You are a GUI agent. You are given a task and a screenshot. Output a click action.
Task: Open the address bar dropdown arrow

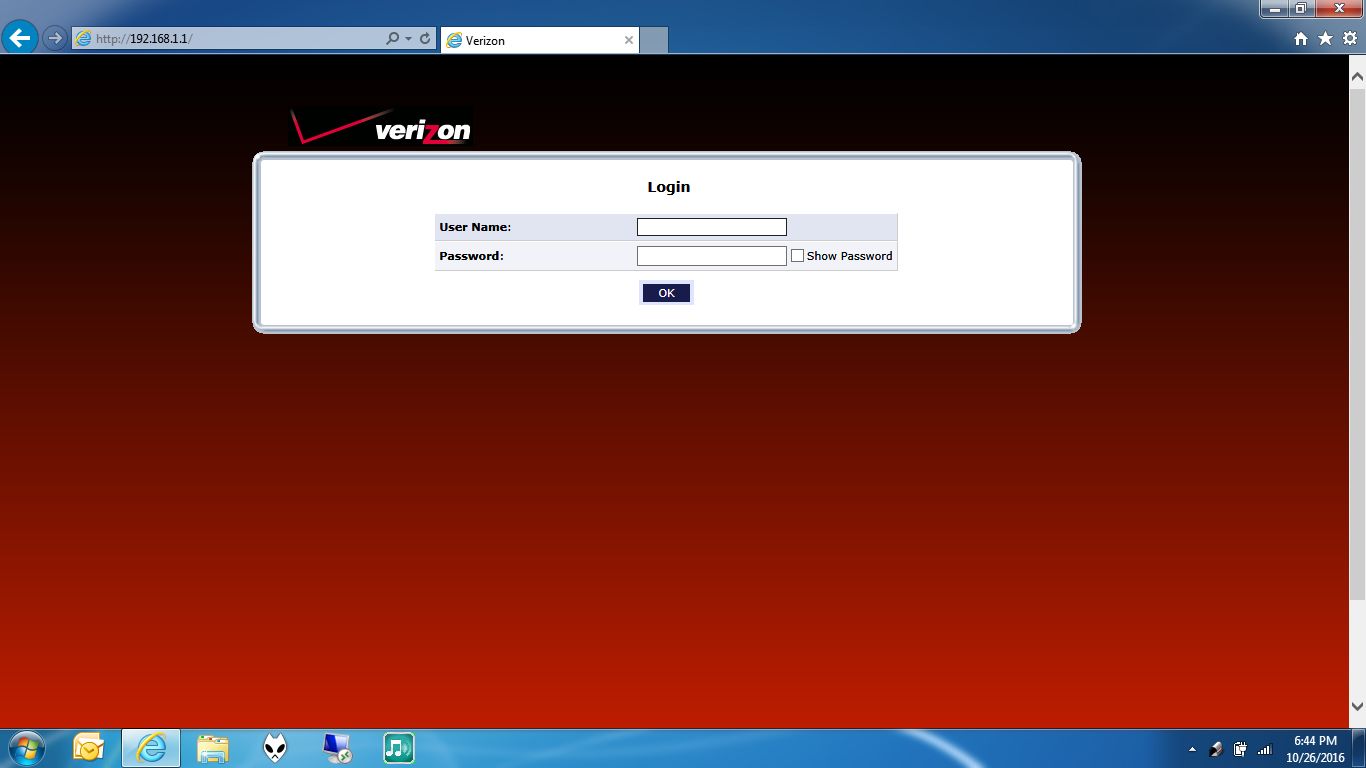(x=408, y=39)
